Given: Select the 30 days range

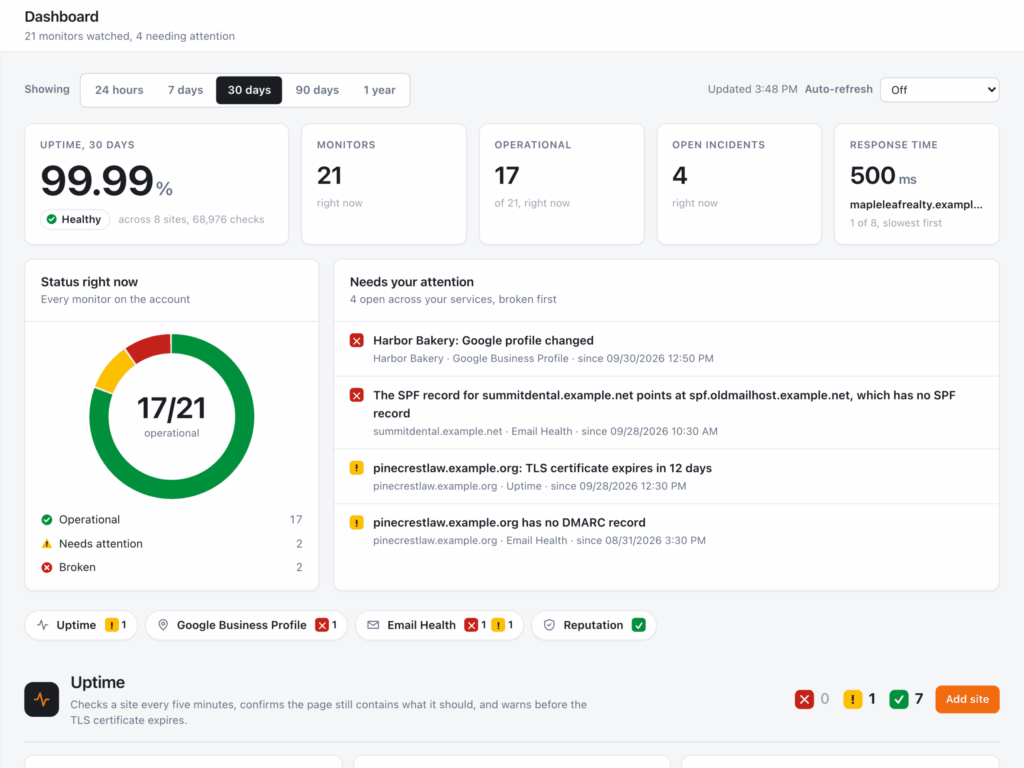Looking at the screenshot, I should [249, 90].
